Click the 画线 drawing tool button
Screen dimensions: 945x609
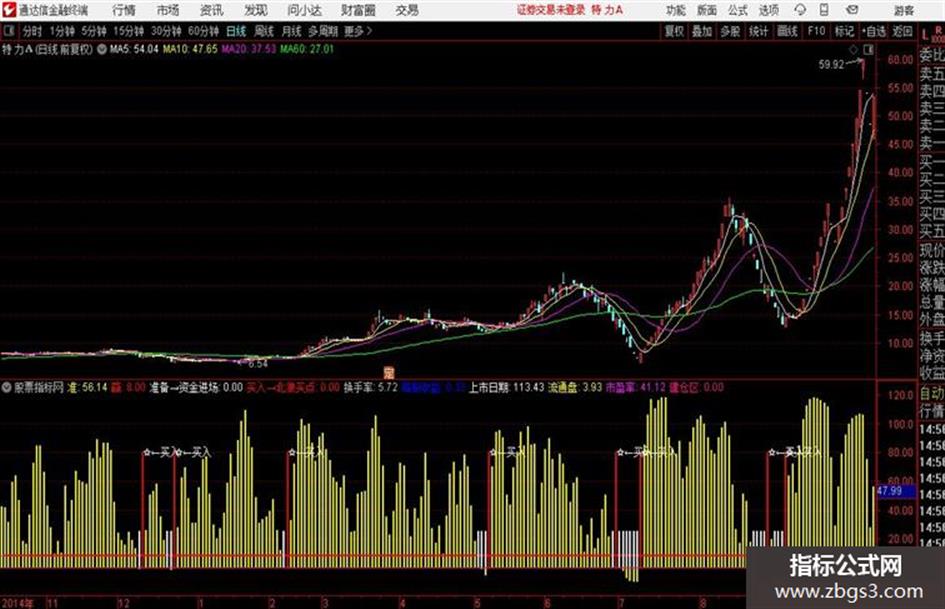click(786, 31)
